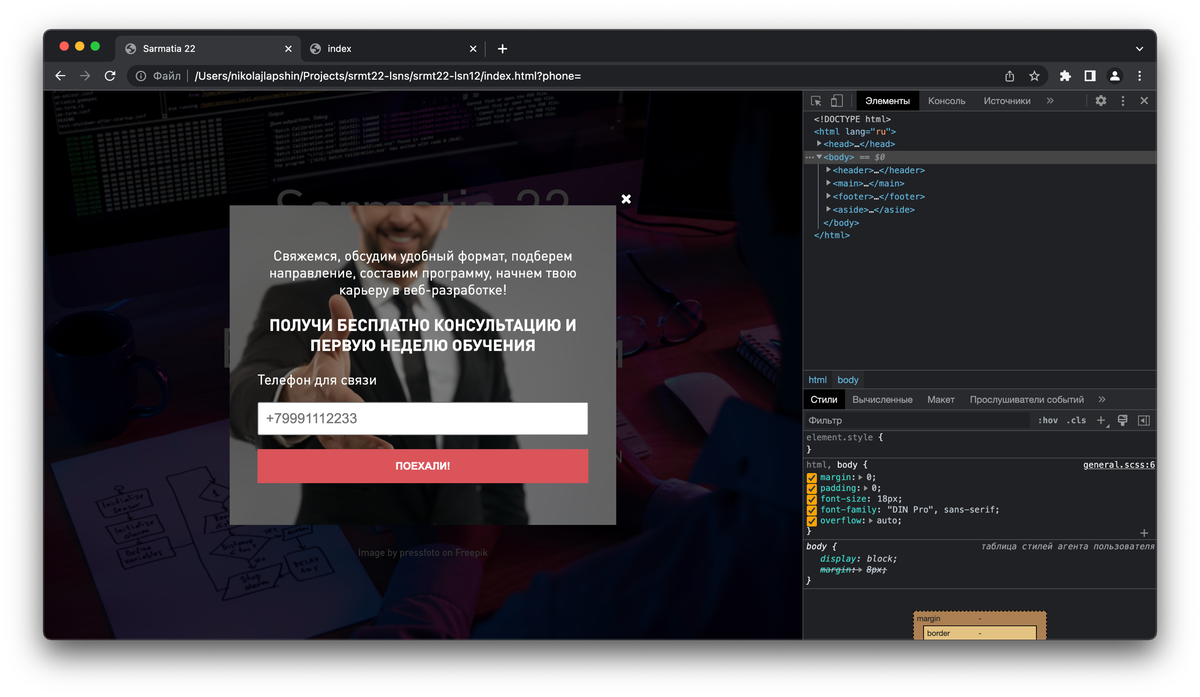
Task: Collapse the body element in DOM tree
Action: pyautogui.click(x=820, y=157)
